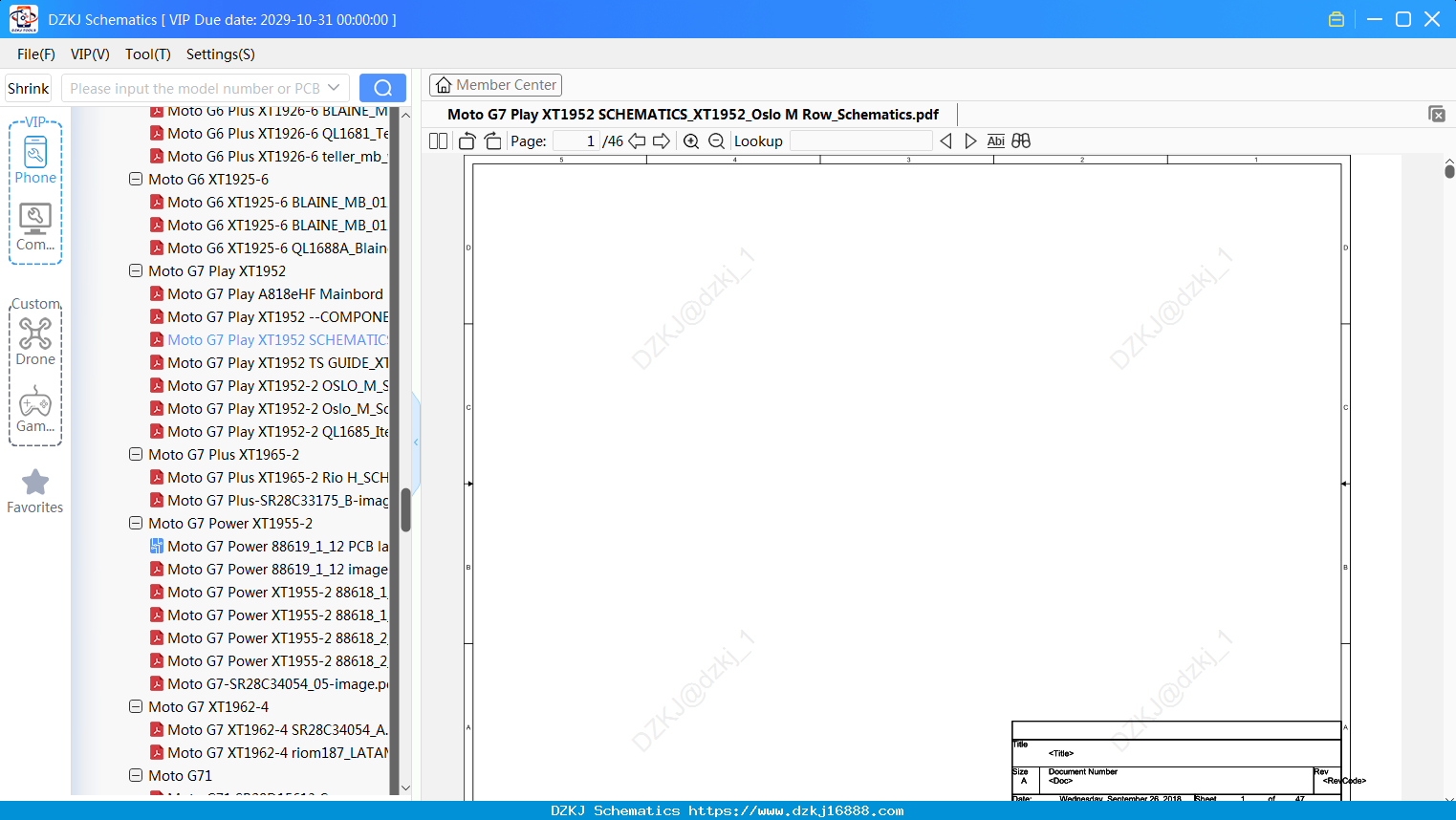Viewport: 1456px width, 820px height.
Task: Collapse the Moto G7 Plus XT1965-2 node
Action: pos(136,454)
